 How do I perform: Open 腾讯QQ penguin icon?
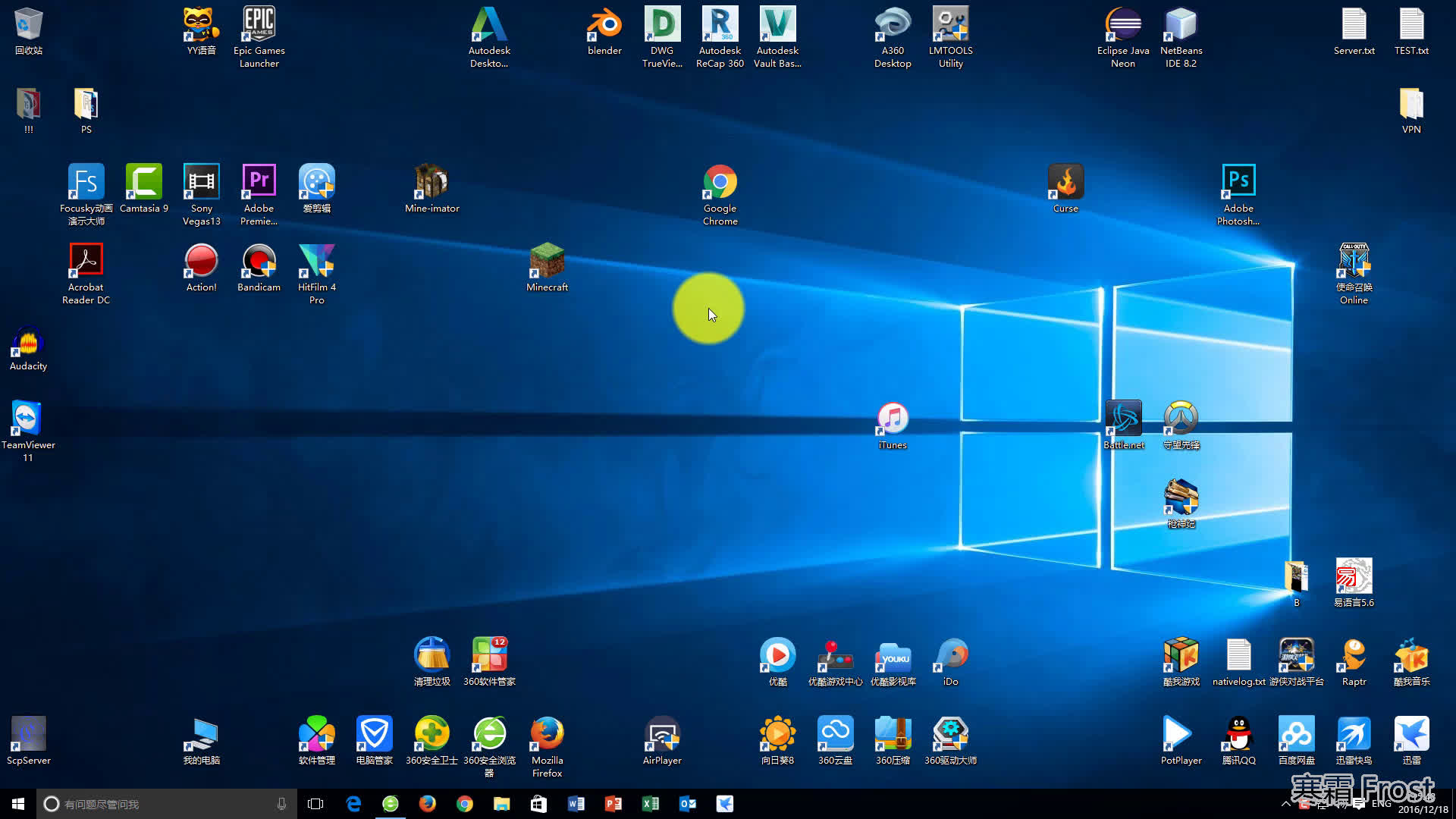(1238, 741)
